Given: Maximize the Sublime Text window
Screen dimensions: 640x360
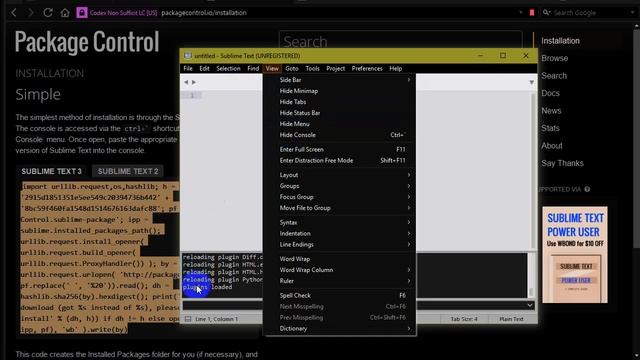Looking at the screenshot, I should [x=503, y=55].
